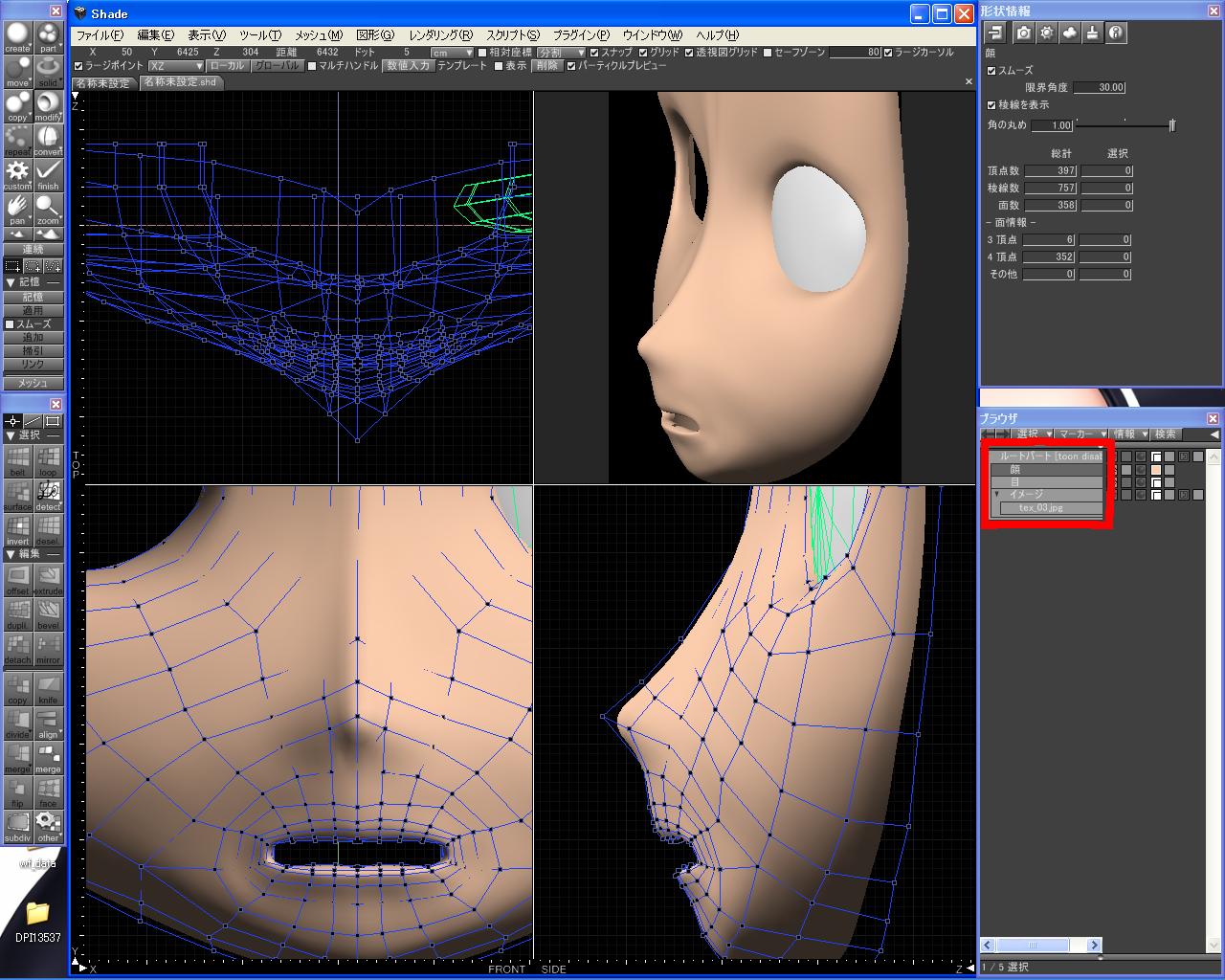Uncheck the 稜線を表示 checkbox
The image size is (1225, 980).
coord(992,105)
